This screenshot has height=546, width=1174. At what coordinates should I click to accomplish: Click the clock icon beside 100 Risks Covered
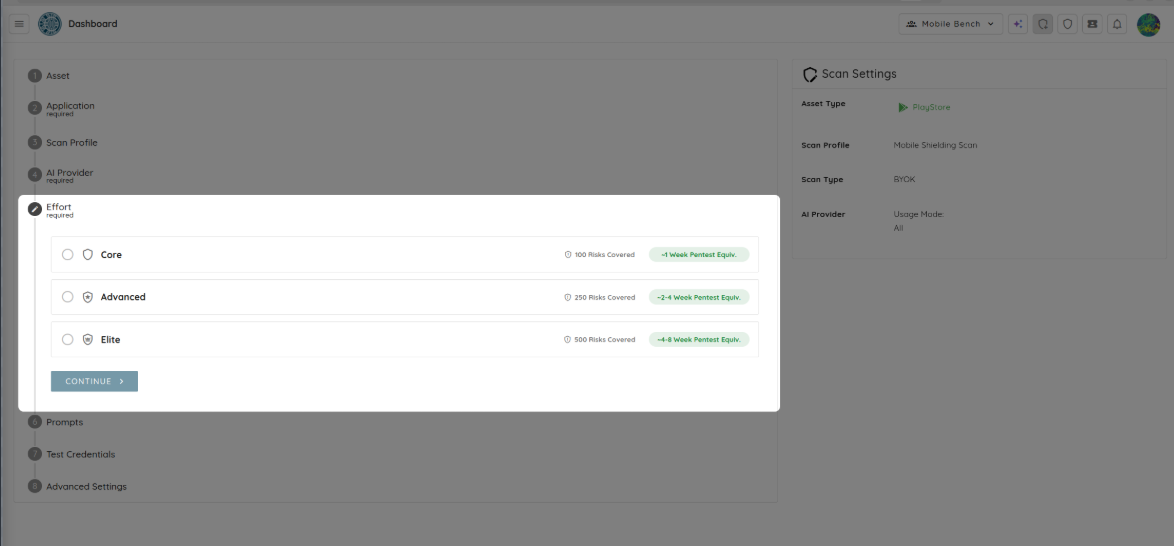568,255
